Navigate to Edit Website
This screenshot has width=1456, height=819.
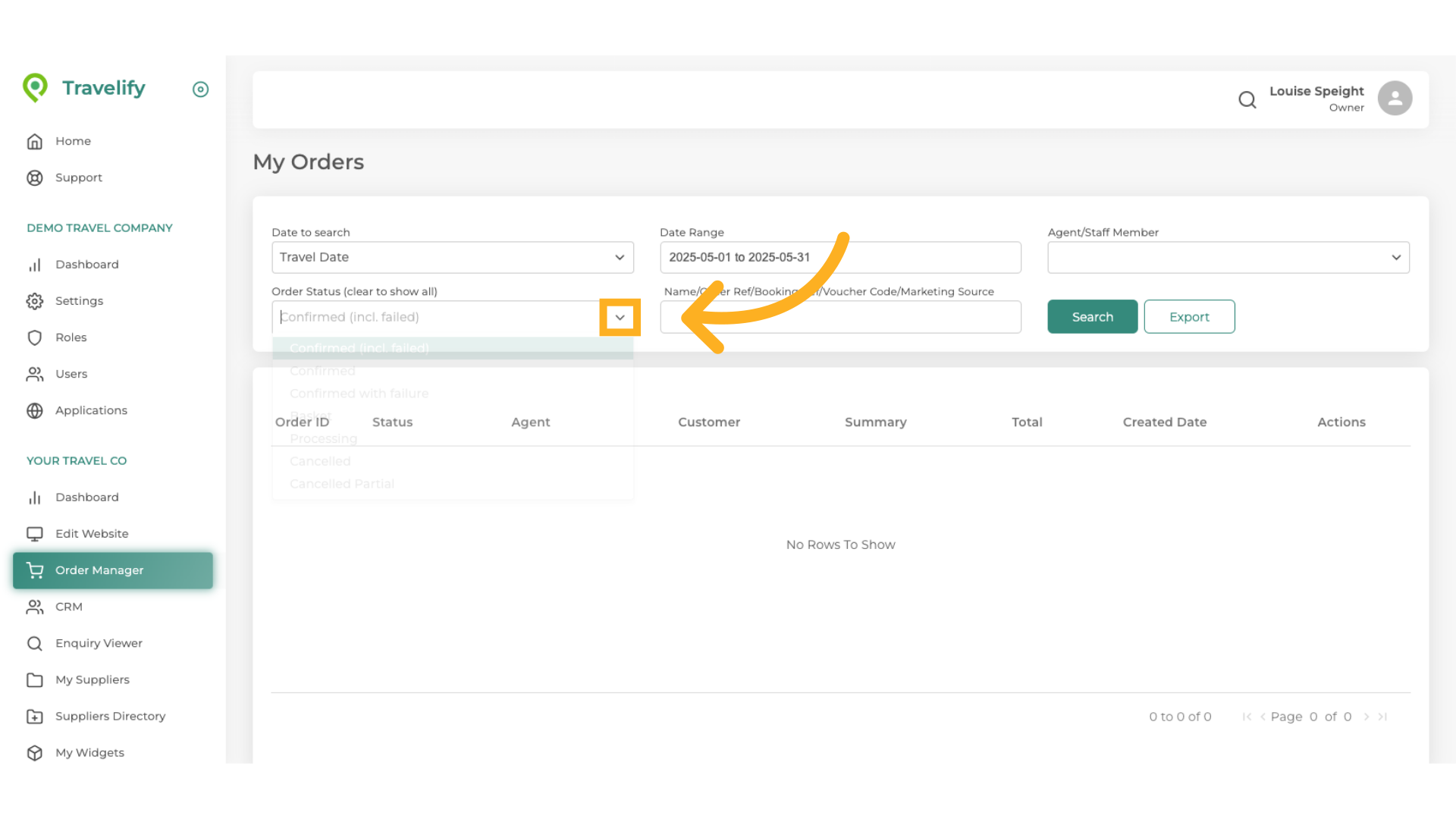point(92,533)
